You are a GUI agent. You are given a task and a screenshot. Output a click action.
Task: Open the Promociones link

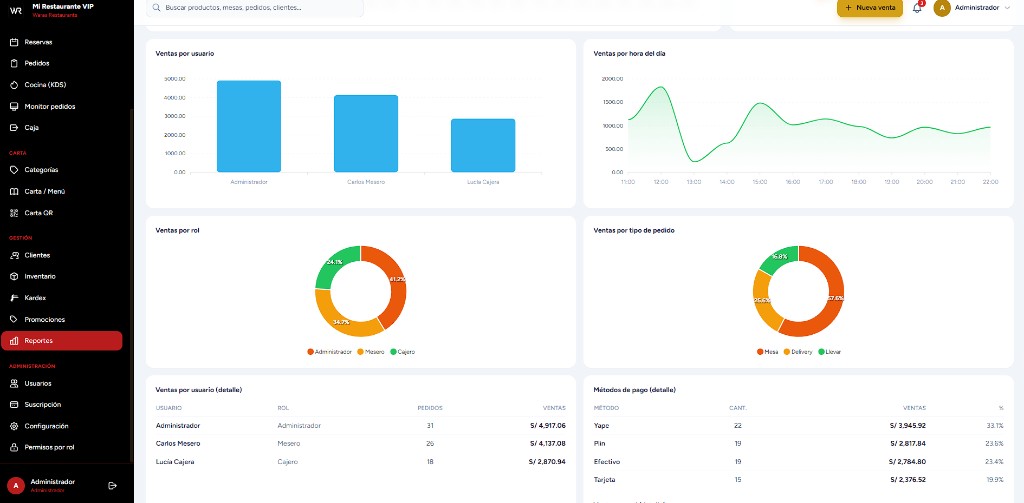pos(61,319)
